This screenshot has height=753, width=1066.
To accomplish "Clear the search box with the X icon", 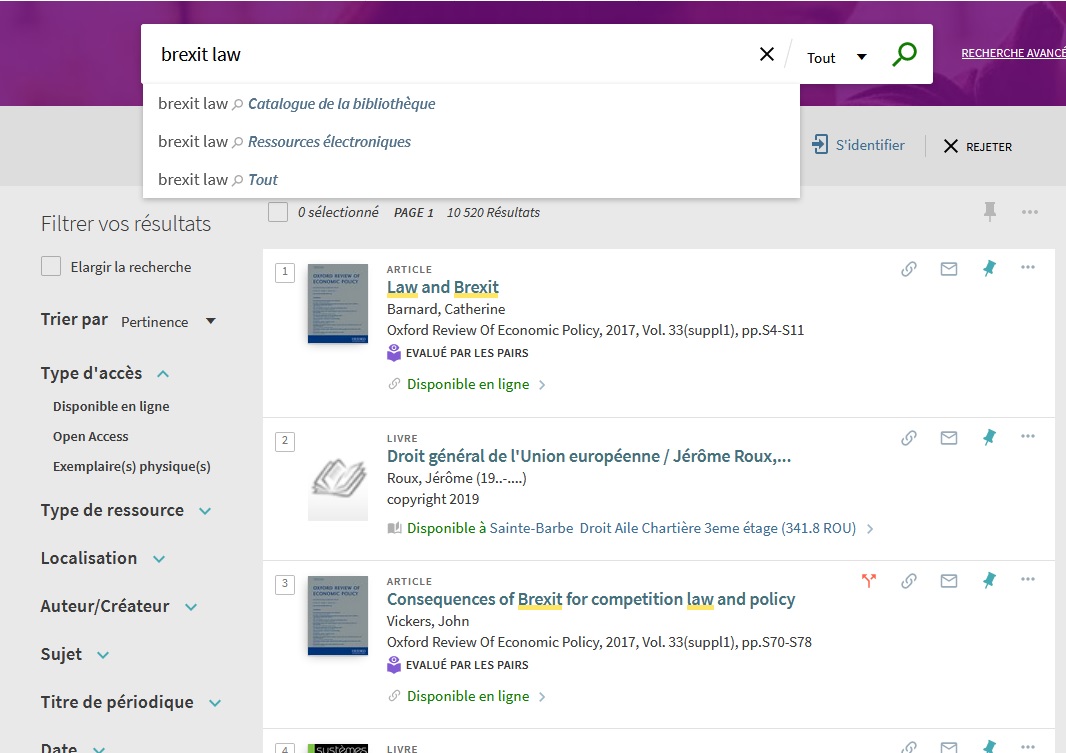I will click(767, 55).
